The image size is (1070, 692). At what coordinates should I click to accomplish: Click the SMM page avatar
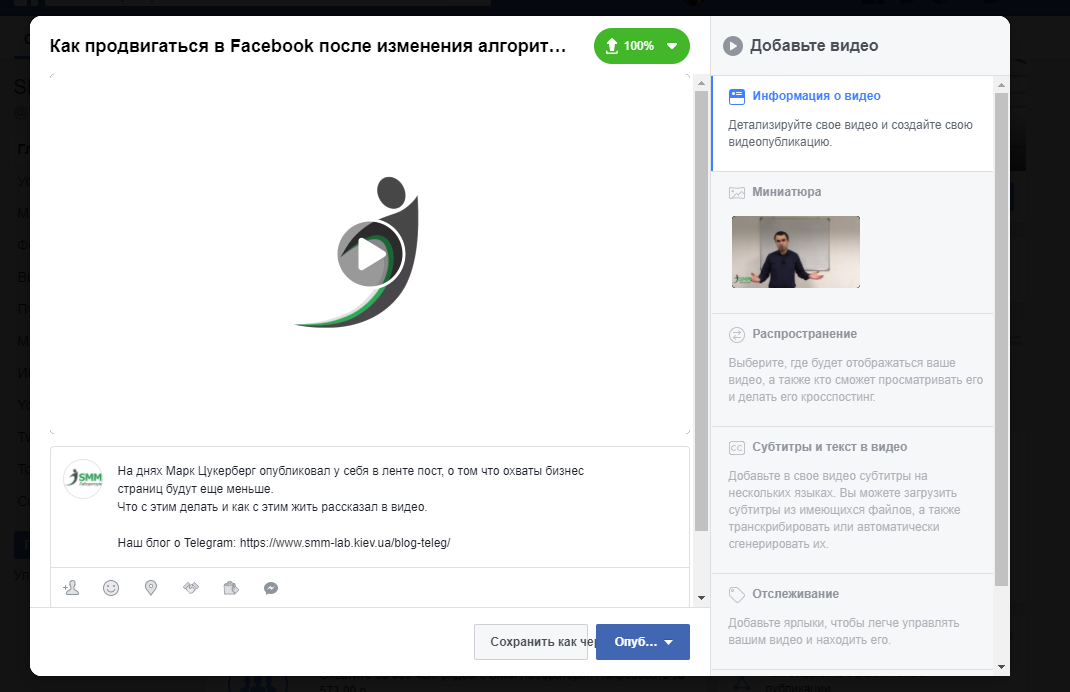(83, 478)
